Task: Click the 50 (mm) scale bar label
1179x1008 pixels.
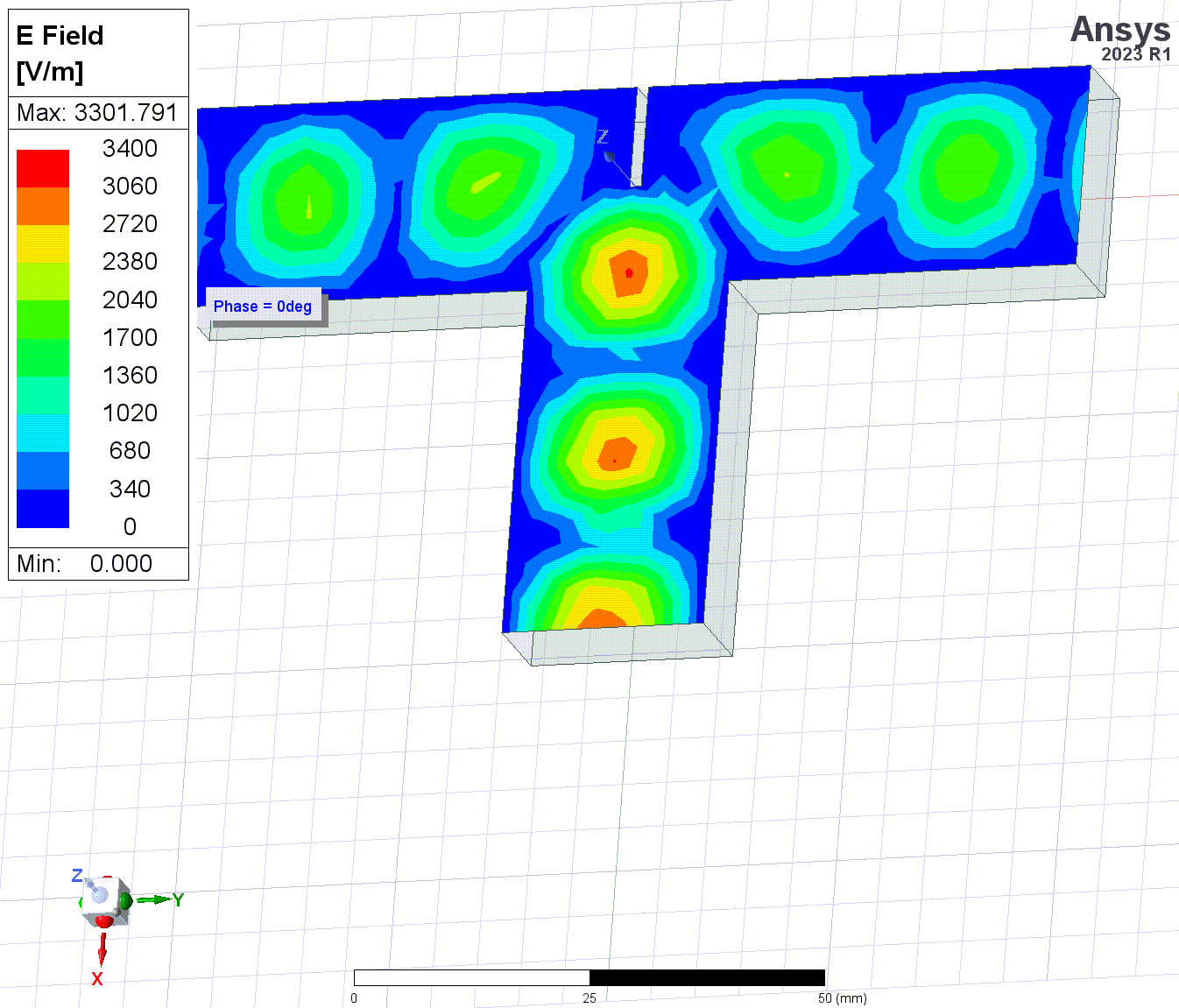Action: (842, 998)
